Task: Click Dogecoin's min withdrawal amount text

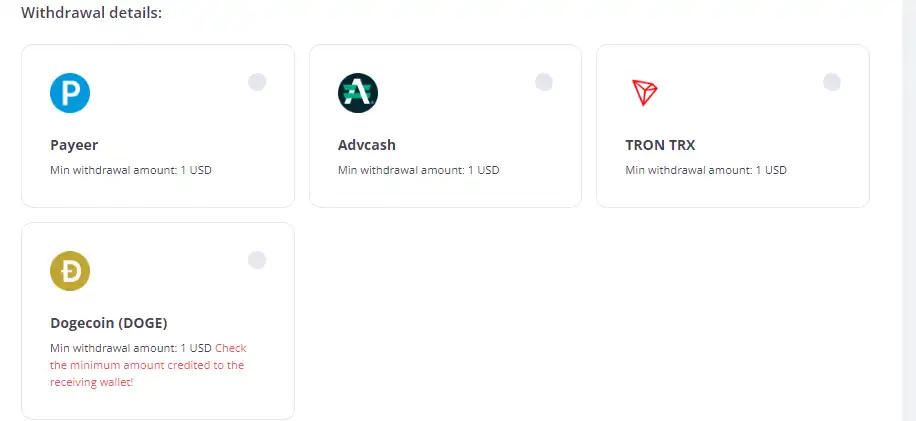Action: pyautogui.click(x=131, y=348)
